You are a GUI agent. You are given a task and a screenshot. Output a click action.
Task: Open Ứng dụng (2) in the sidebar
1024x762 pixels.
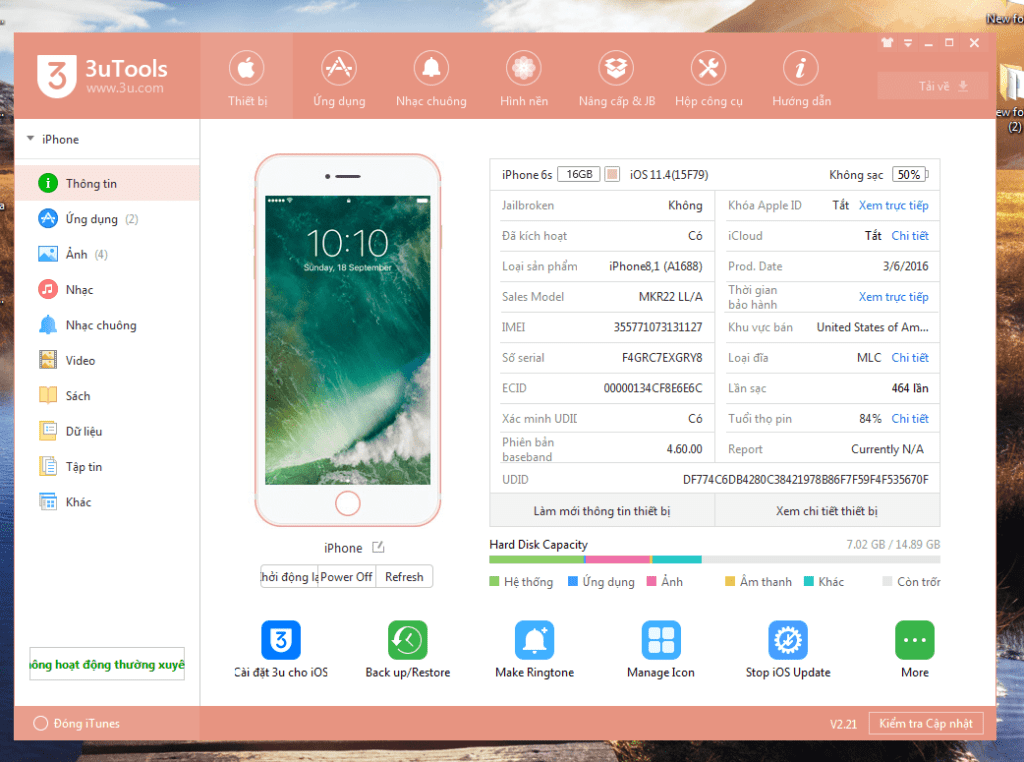pos(107,219)
